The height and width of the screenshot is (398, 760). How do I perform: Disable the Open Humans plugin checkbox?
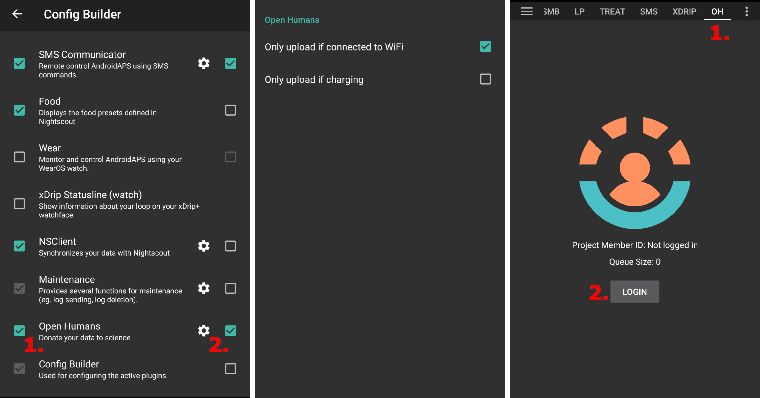[19, 330]
